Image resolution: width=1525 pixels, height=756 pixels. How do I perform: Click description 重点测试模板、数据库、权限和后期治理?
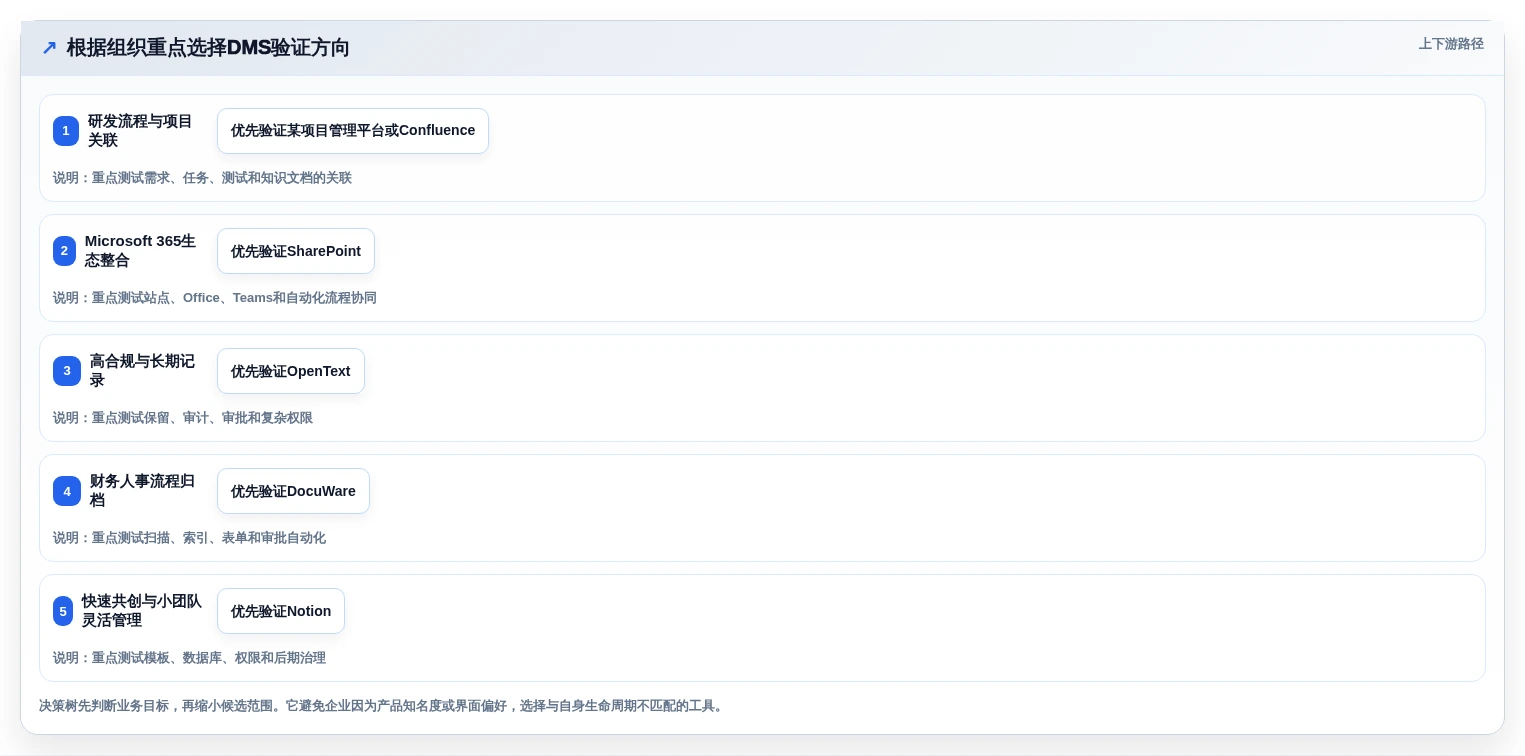[x=209, y=658]
